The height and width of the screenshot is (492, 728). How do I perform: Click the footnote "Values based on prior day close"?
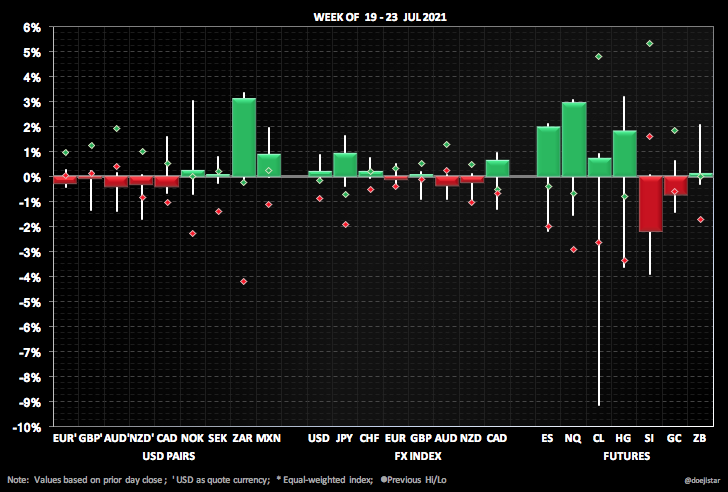click(x=98, y=480)
